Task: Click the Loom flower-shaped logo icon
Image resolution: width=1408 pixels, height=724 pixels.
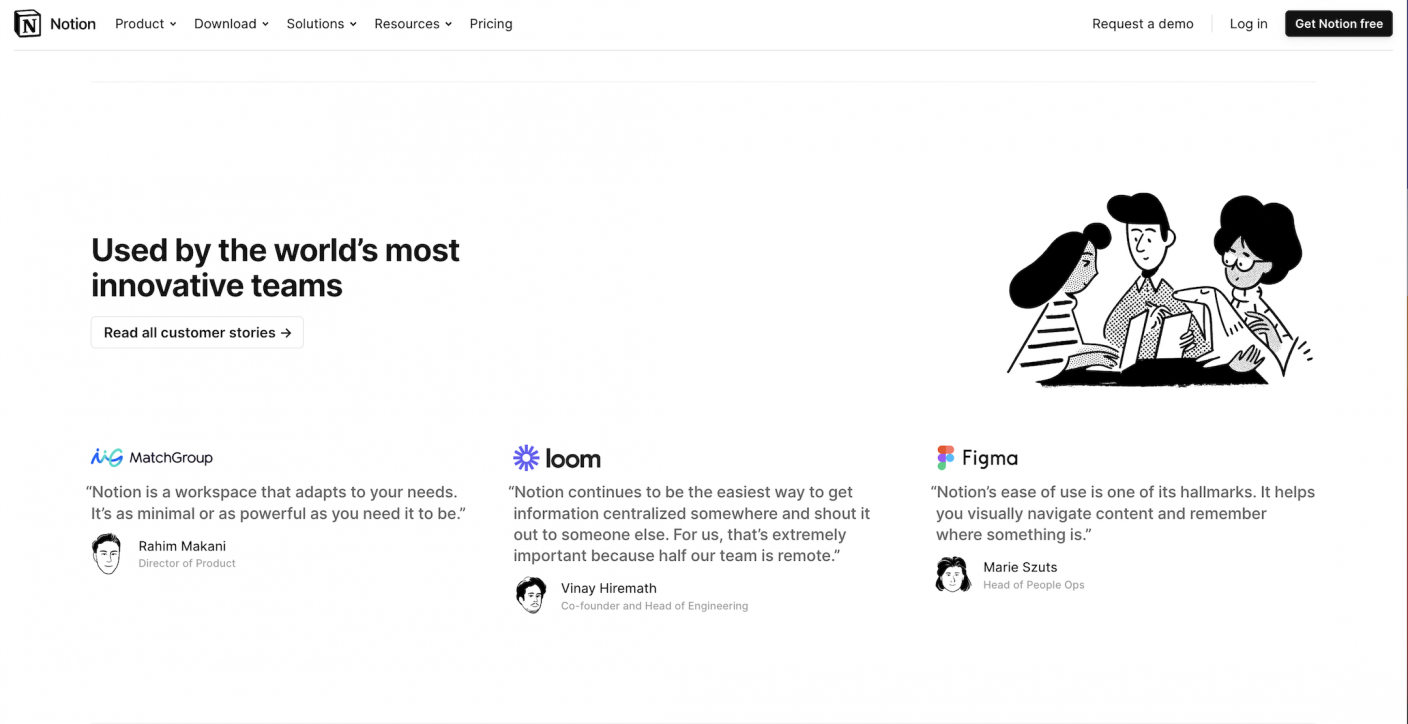Action: (525, 457)
